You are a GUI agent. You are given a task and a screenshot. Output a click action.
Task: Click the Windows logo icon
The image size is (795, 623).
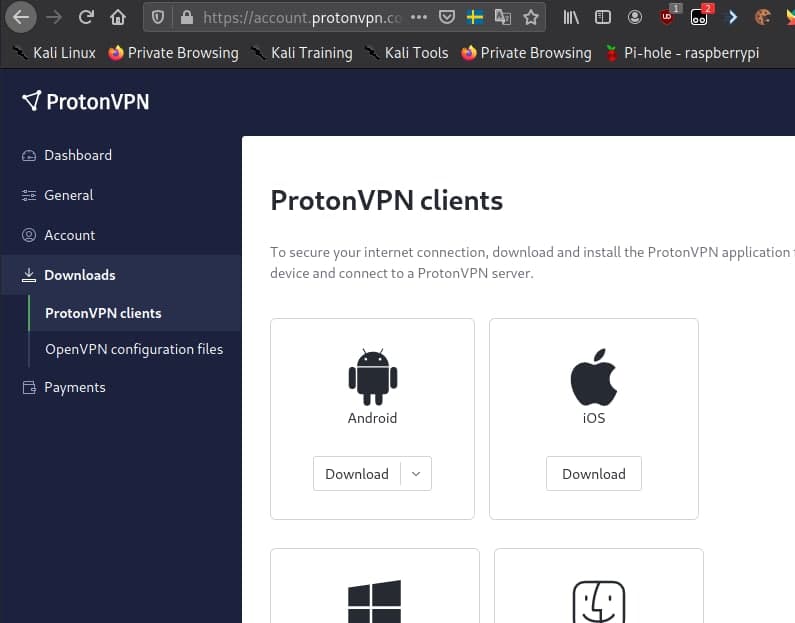[374, 602]
